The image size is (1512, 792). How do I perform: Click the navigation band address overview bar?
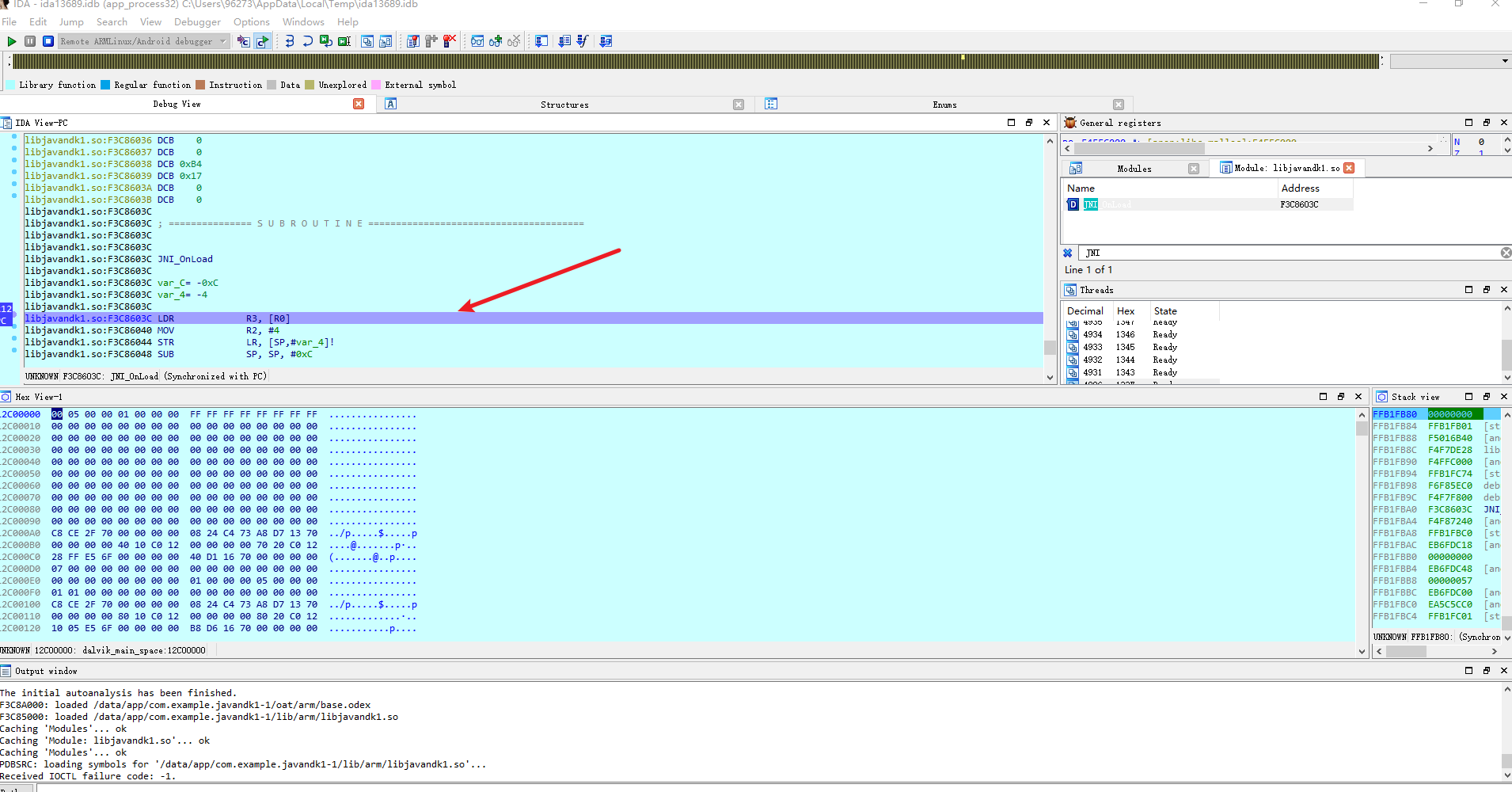click(x=697, y=61)
